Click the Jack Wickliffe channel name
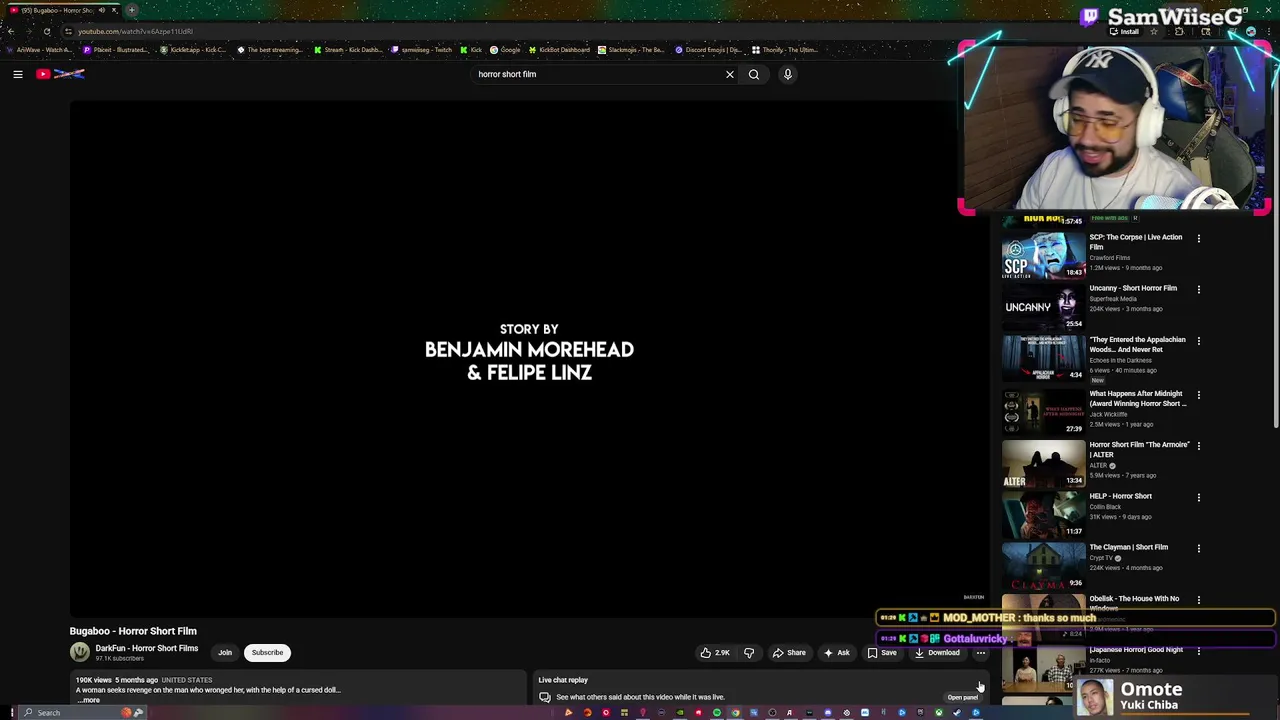The width and height of the screenshot is (1280, 720). (x=1108, y=414)
